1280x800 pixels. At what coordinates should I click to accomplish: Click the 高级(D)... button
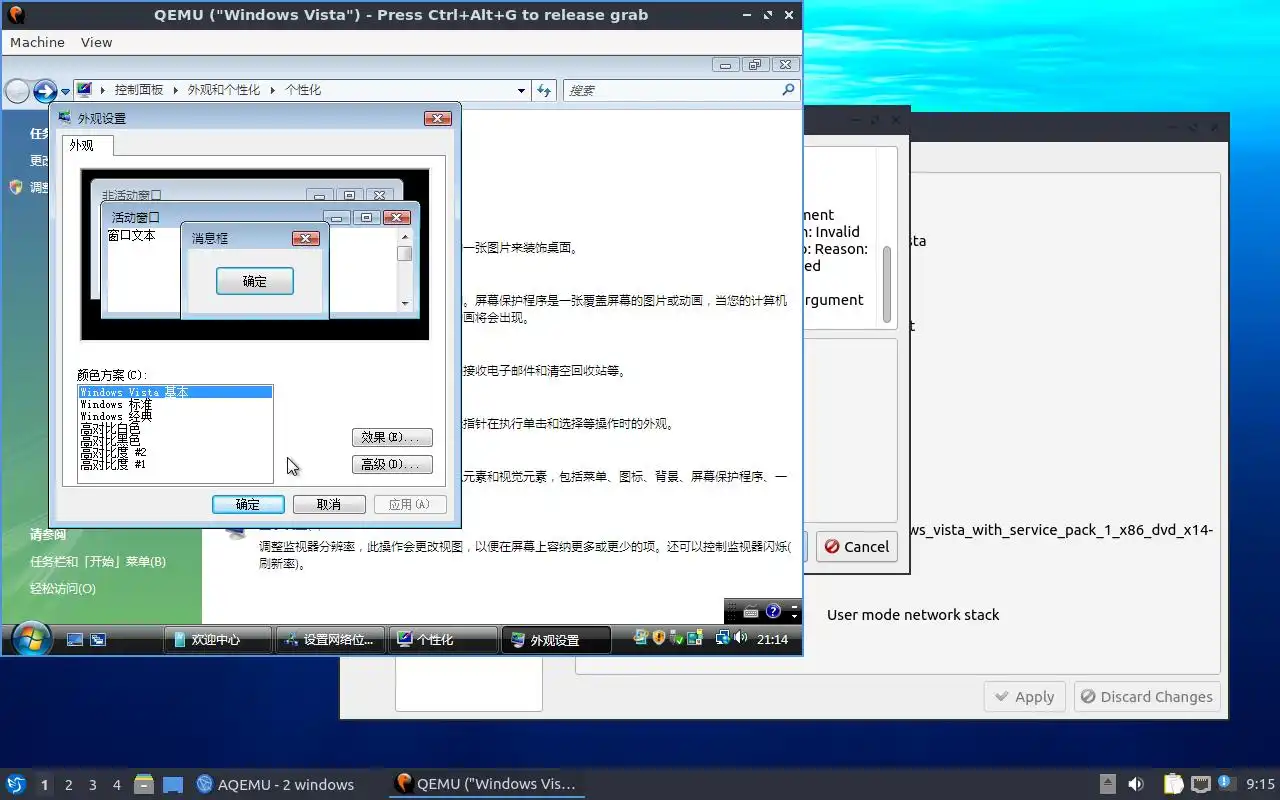click(392, 464)
